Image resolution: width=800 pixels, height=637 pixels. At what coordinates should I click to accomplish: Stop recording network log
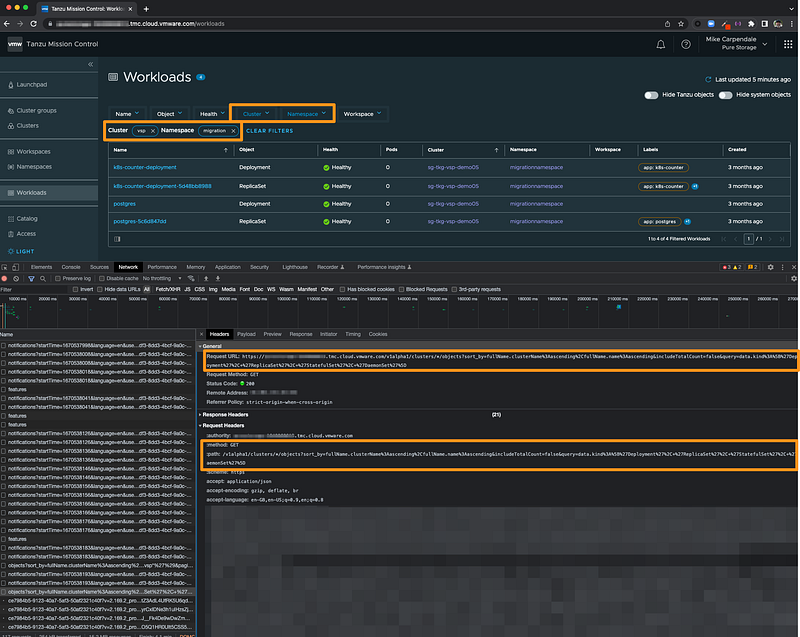point(5,278)
